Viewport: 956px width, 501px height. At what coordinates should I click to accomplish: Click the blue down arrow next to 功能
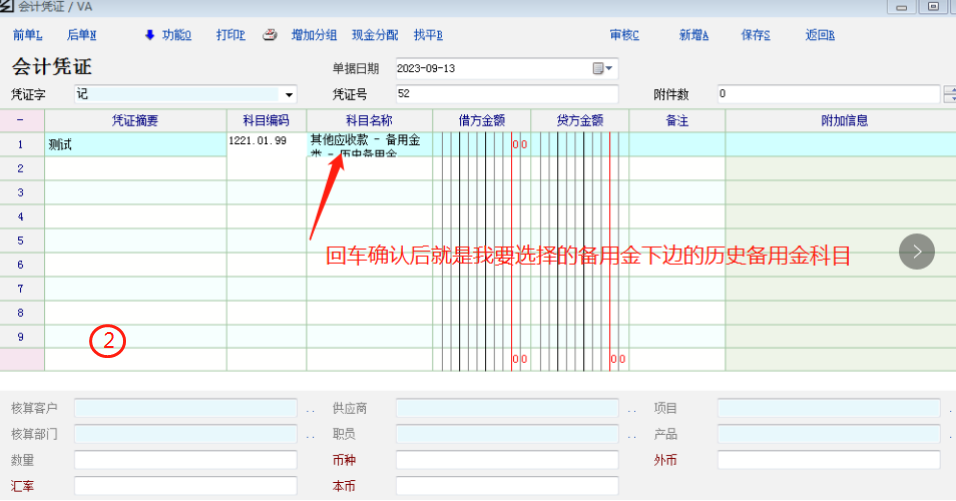pos(150,35)
